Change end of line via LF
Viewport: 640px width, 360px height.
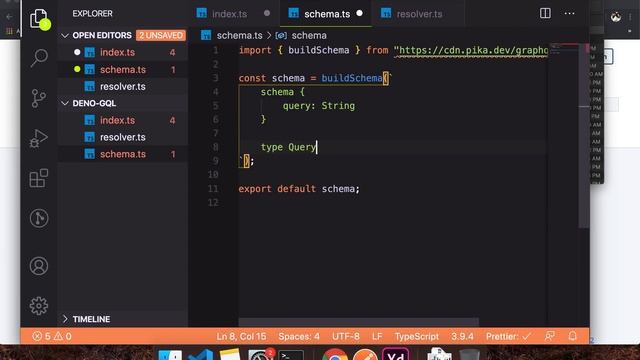tap(377, 336)
